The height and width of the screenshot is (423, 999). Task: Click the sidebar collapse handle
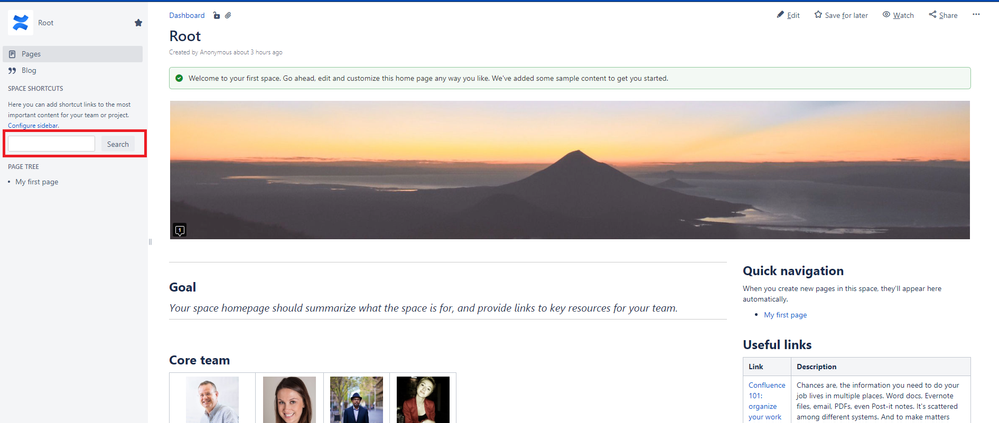pos(150,242)
